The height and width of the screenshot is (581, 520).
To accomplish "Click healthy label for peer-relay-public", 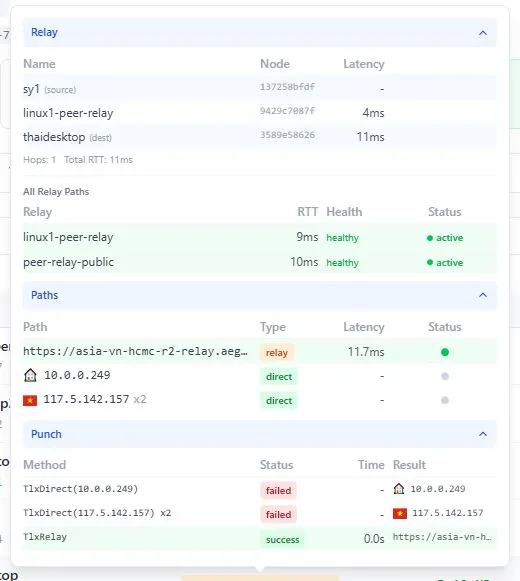I will tap(342, 263).
